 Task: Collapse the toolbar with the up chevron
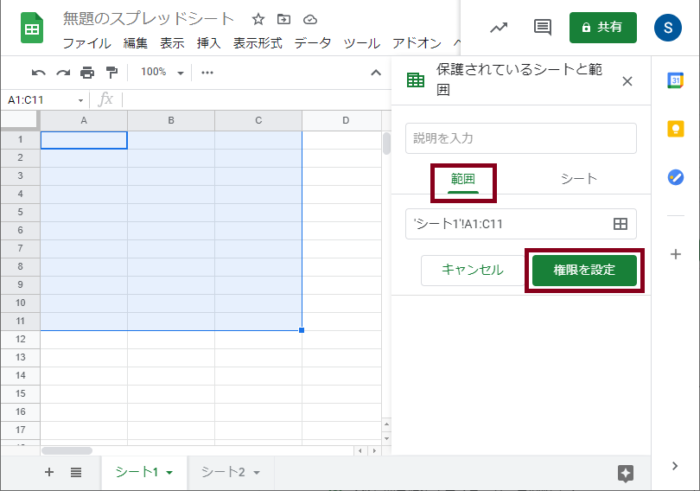coord(376,72)
